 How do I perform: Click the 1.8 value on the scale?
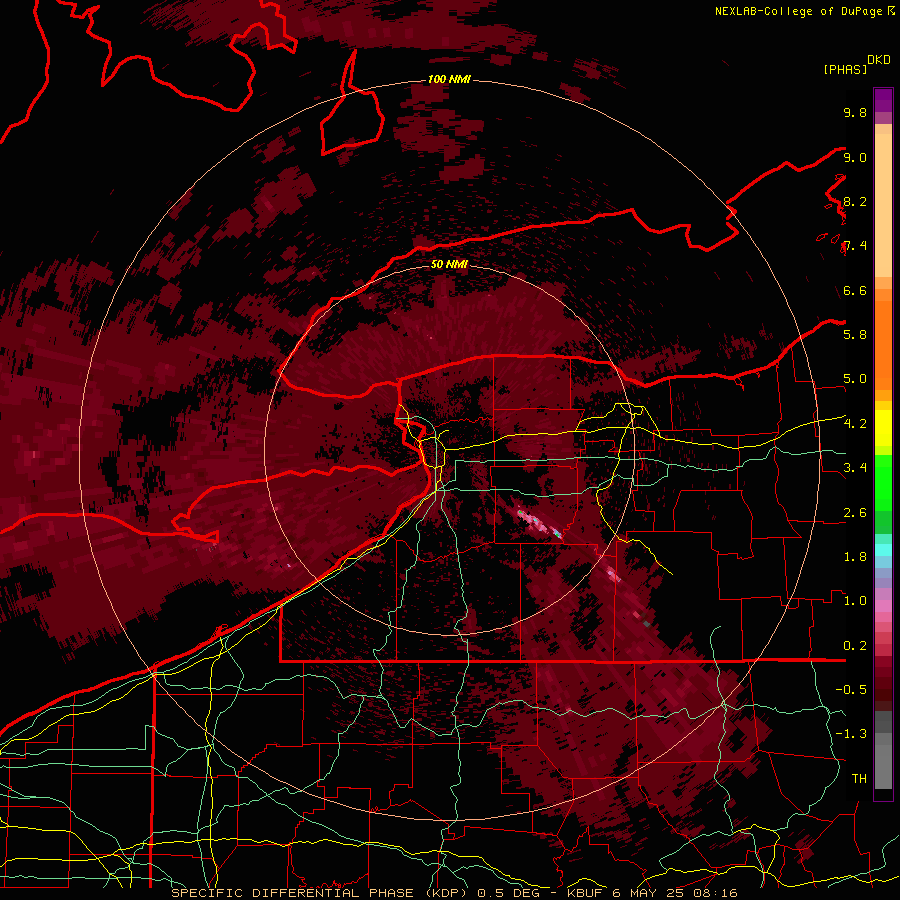click(x=855, y=556)
